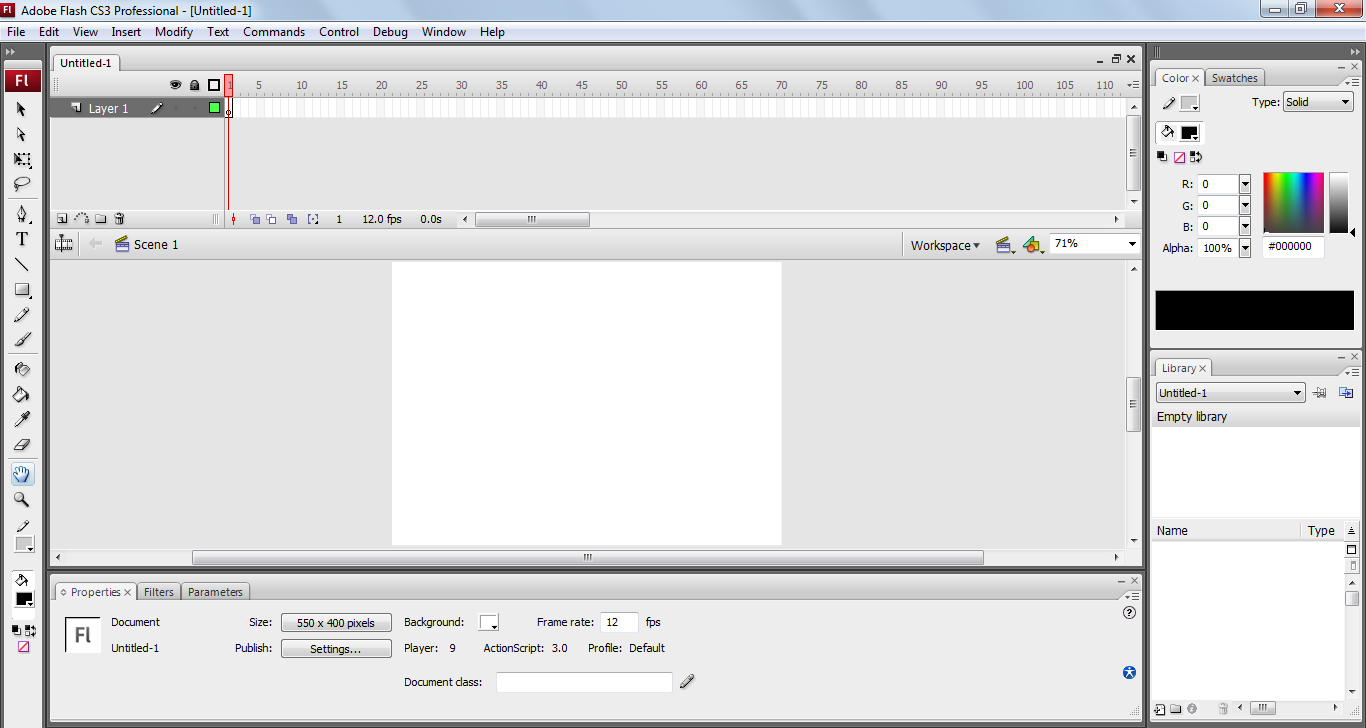Image resolution: width=1366 pixels, height=728 pixels.
Task: Click Insert Layer icon below timeline
Action: (62, 219)
